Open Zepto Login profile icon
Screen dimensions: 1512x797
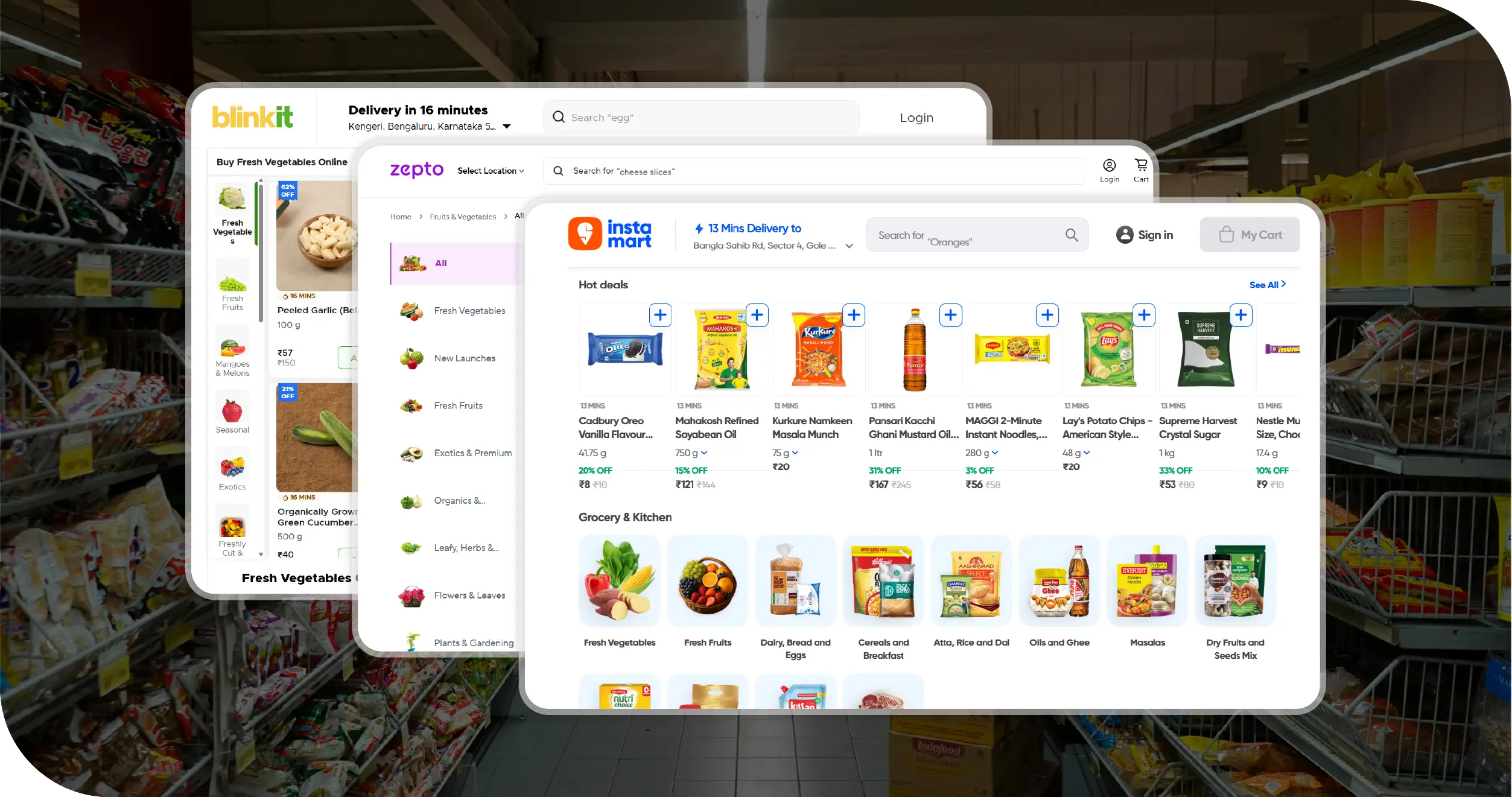pos(1109,165)
